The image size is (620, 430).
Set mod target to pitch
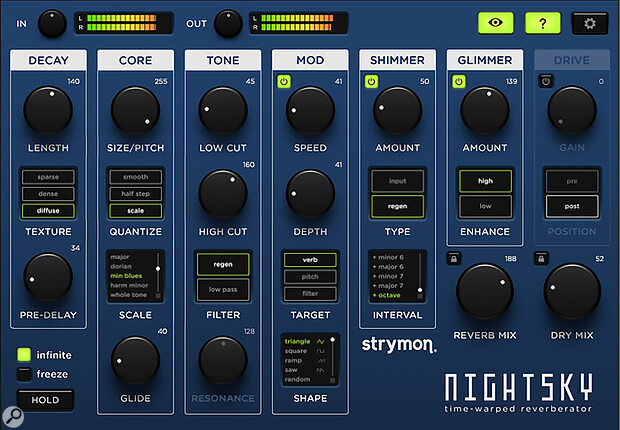(310, 277)
